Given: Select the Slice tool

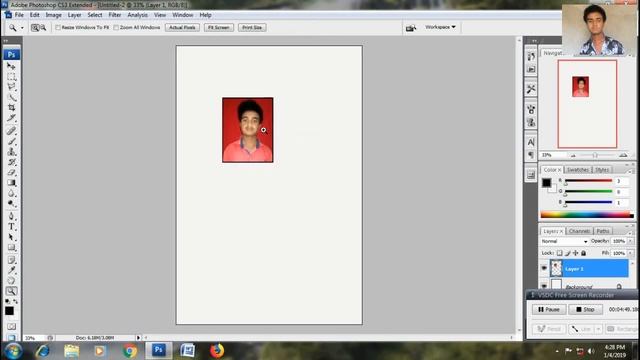Looking at the screenshot, I should (11, 118).
